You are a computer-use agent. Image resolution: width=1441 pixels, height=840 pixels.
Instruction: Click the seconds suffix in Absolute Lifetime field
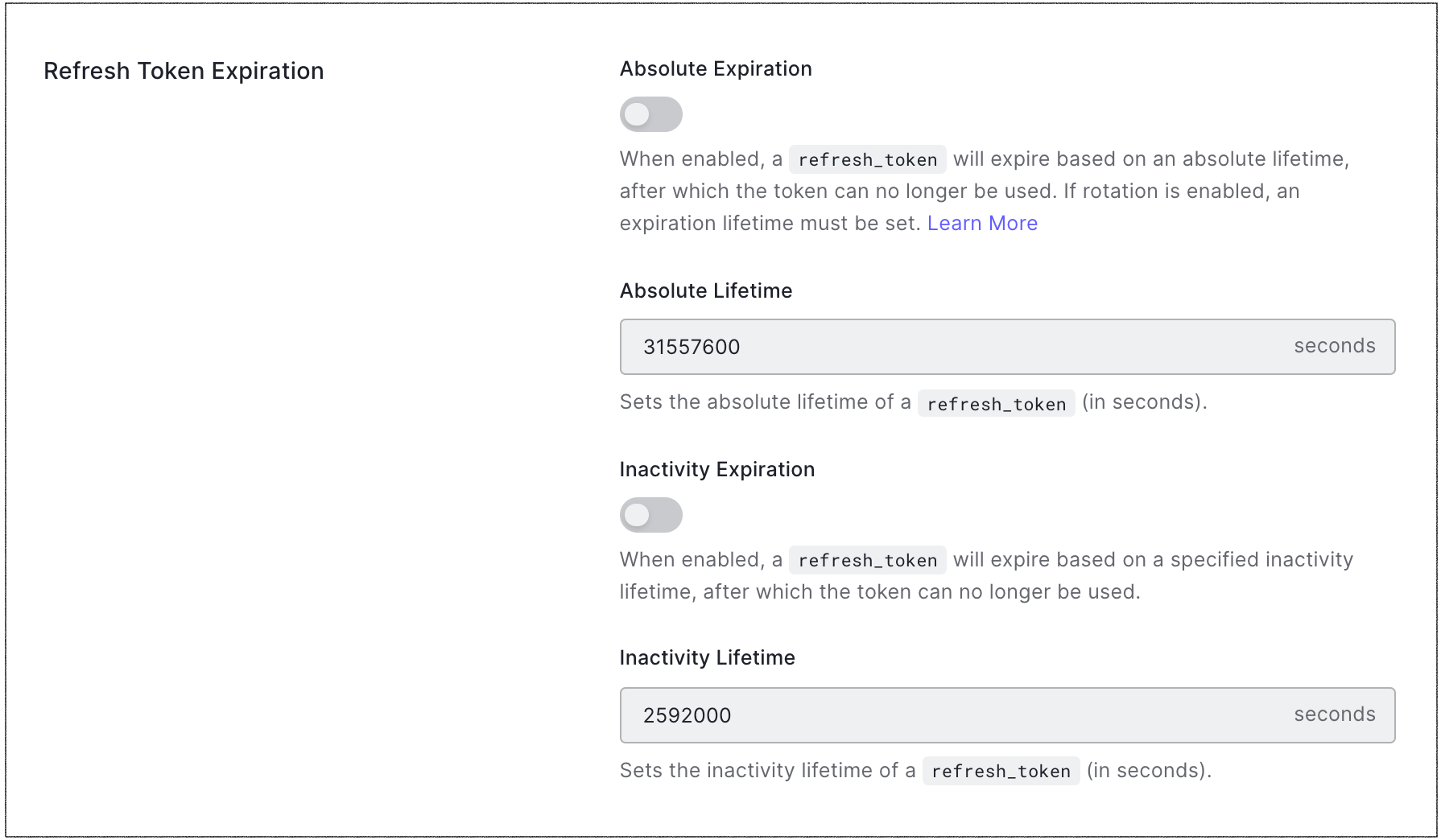(x=1334, y=346)
